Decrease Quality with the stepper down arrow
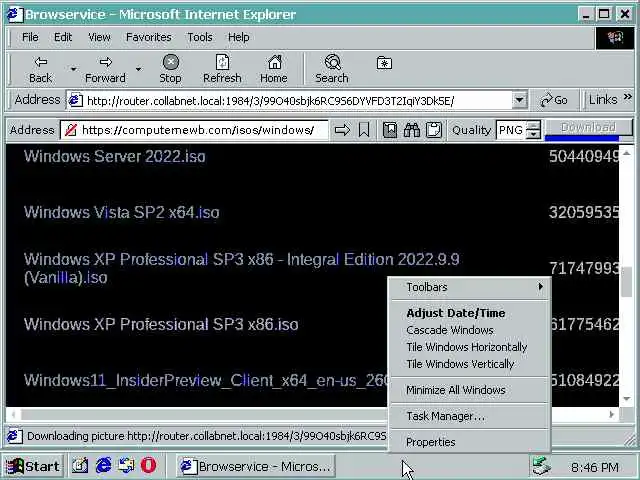The image size is (640, 480). 533,135
